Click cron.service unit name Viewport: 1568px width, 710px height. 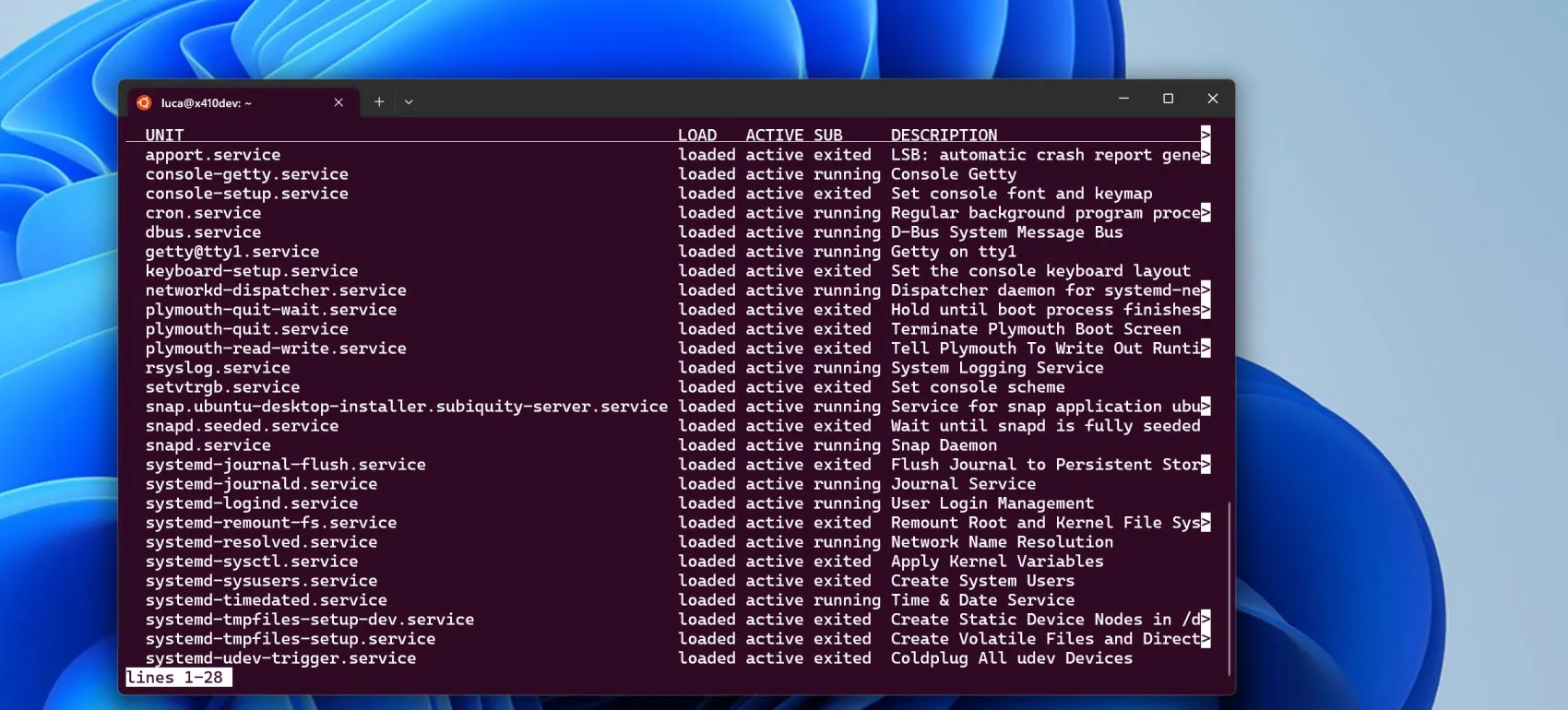point(203,213)
